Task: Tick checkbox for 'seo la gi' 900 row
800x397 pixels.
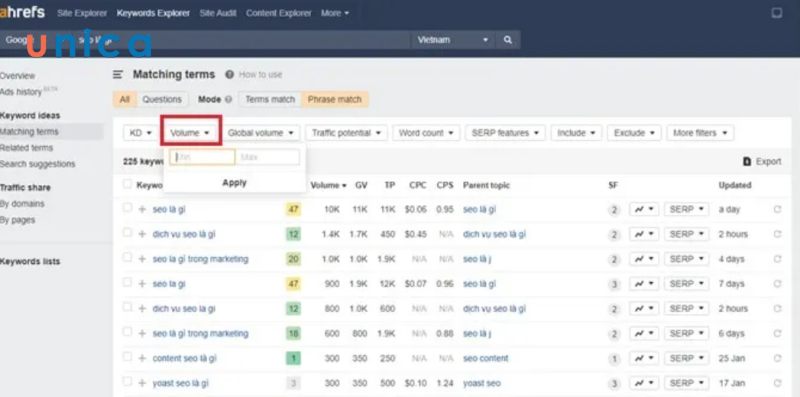Action: (x=127, y=282)
